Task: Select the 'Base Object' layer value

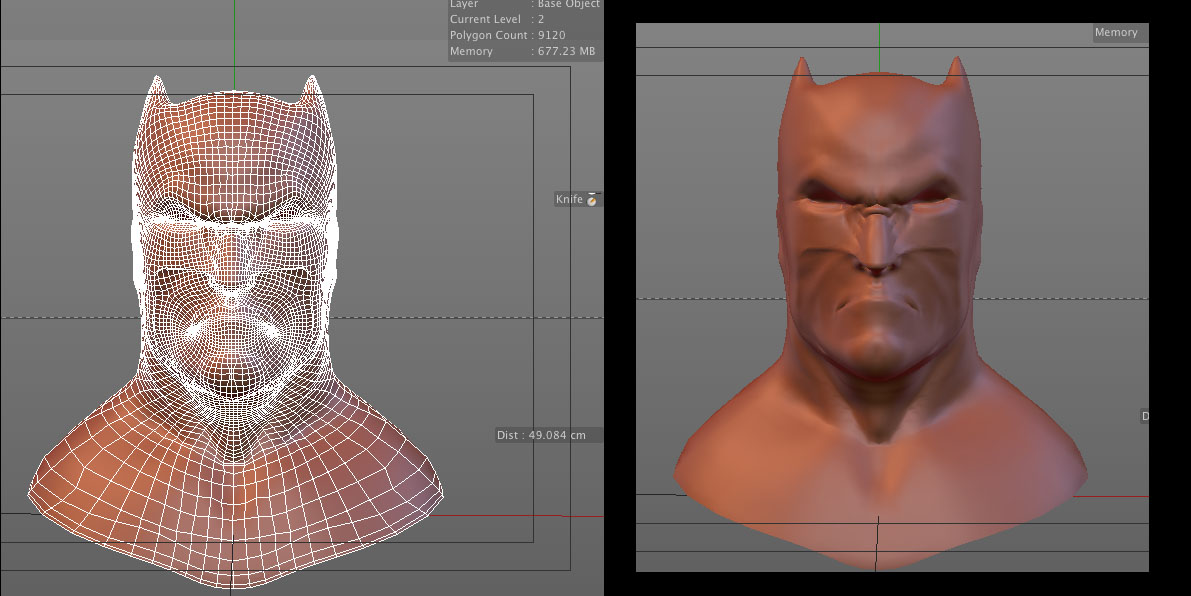Action: (569, 5)
